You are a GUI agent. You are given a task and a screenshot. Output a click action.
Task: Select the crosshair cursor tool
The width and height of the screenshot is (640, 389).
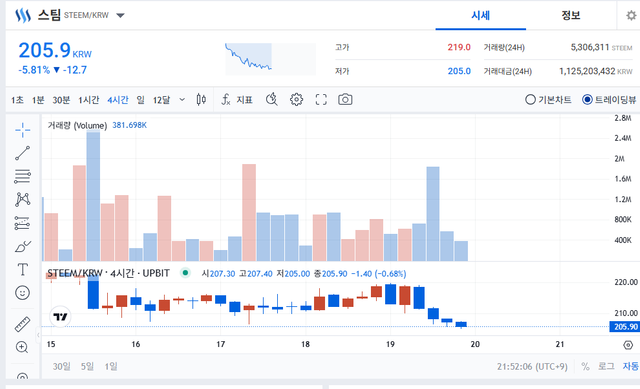click(x=22, y=130)
